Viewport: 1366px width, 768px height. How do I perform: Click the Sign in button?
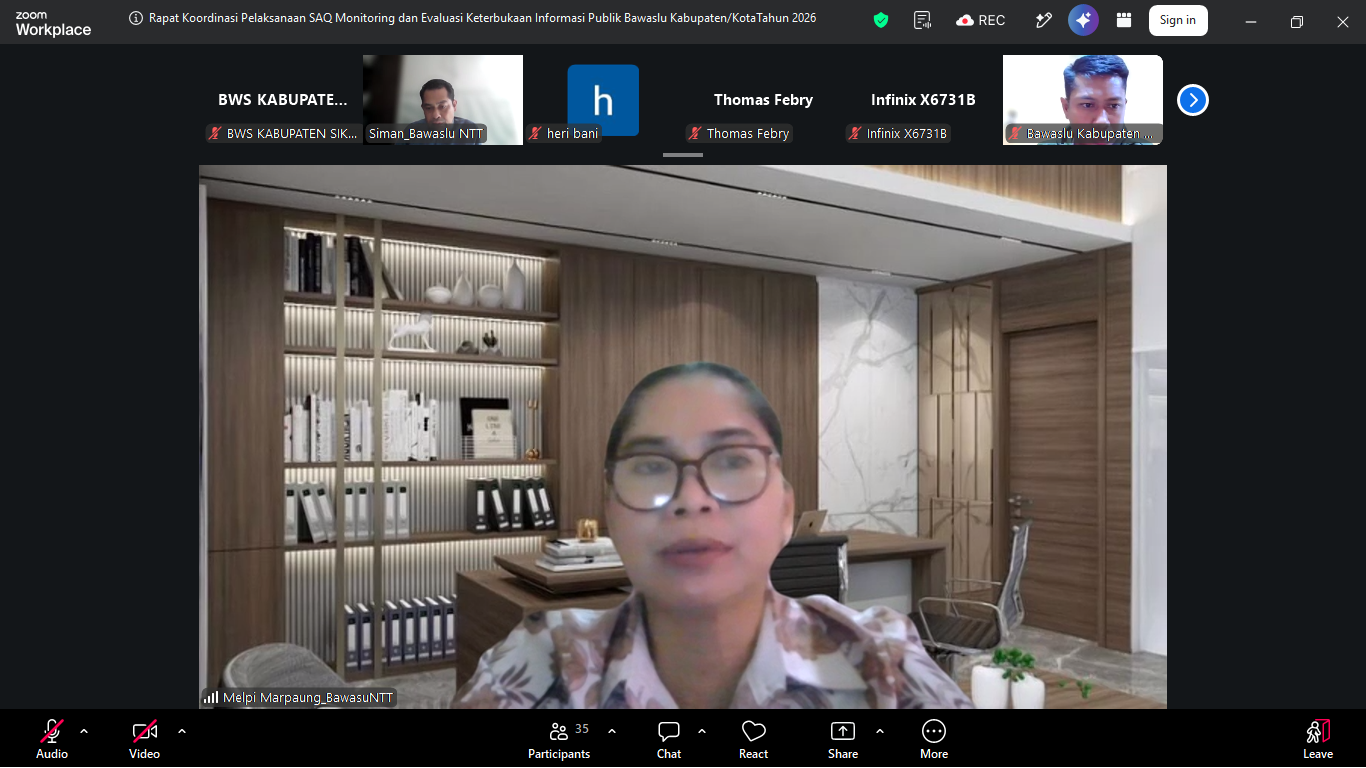pyautogui.click(x=1178, y=20)
